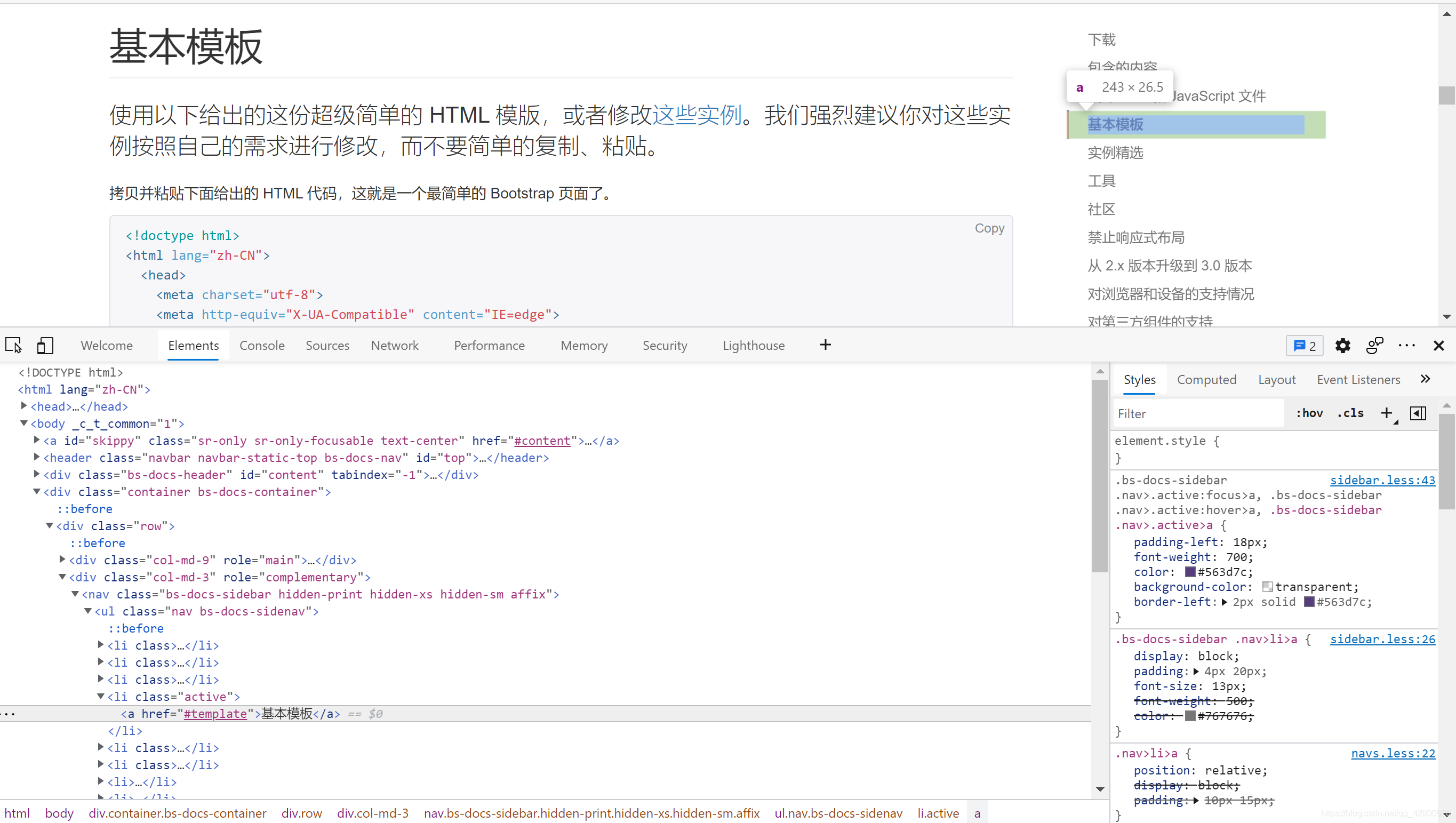This screenshot has width=1456, height=823.
Task: Click the feedback person icon
Action: (1374, 346)
